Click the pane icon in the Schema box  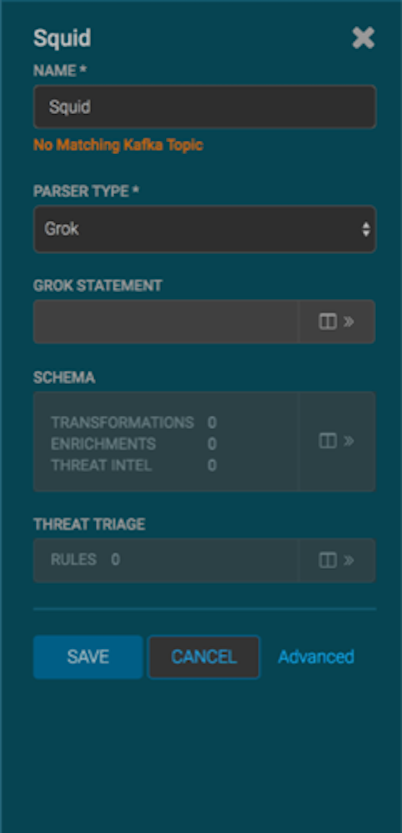point(328,441)
